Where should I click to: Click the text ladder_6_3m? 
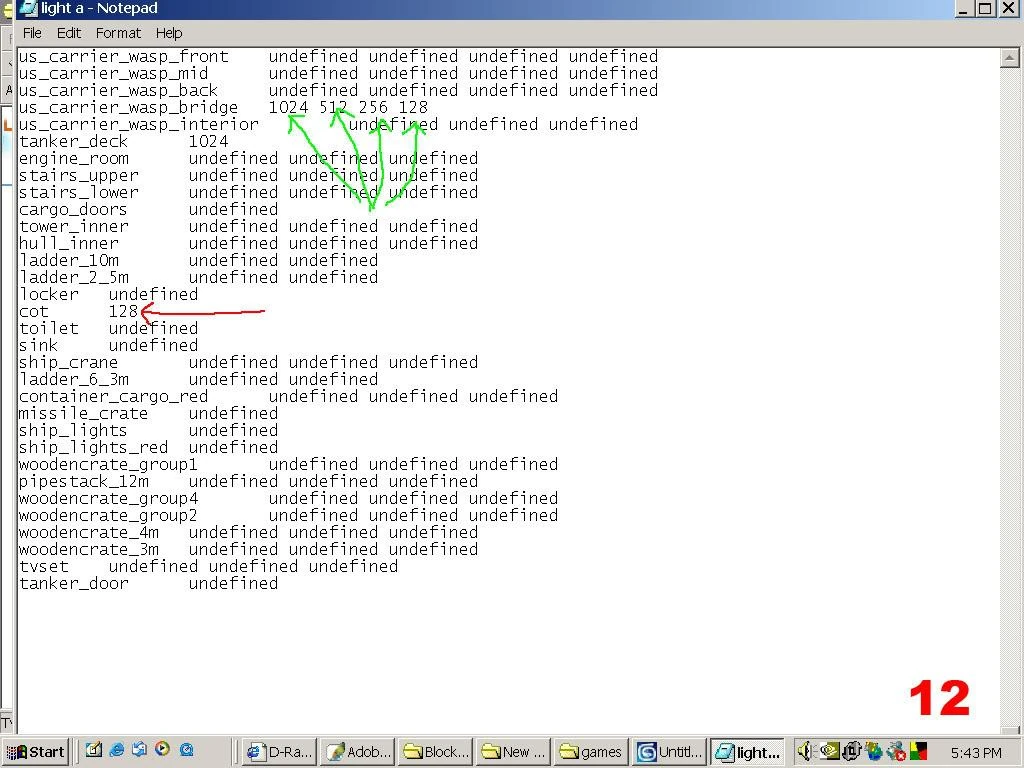coord(74,379)
